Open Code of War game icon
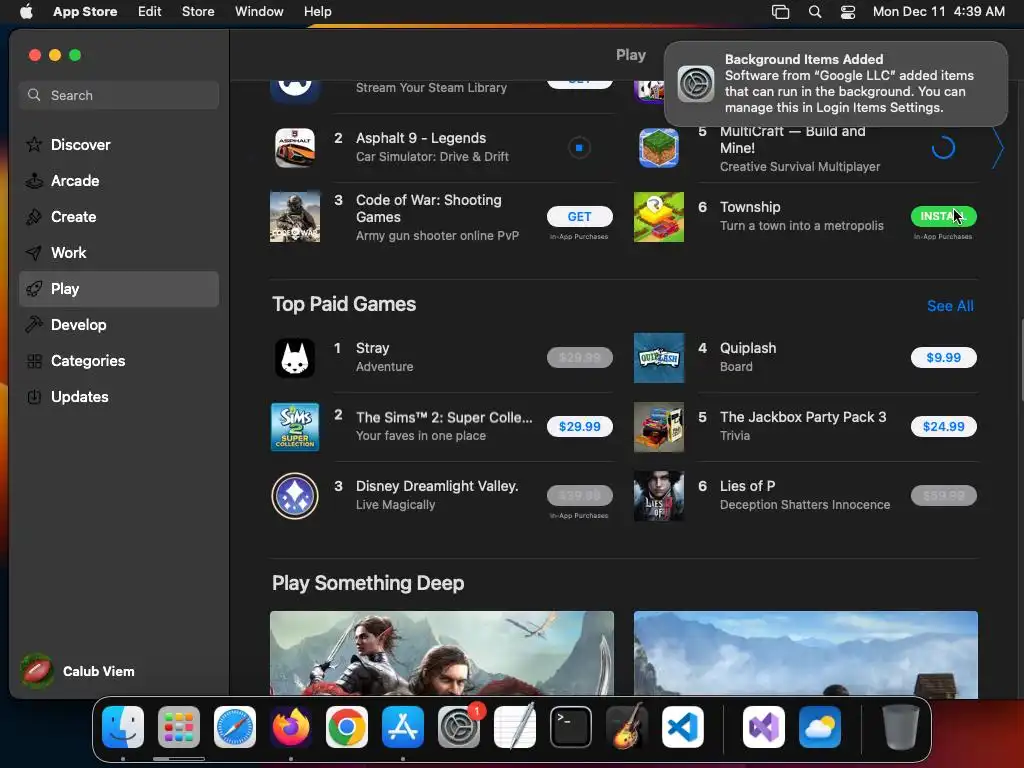This screenshot has width=1024, height=768. click(x=295, y=217)
